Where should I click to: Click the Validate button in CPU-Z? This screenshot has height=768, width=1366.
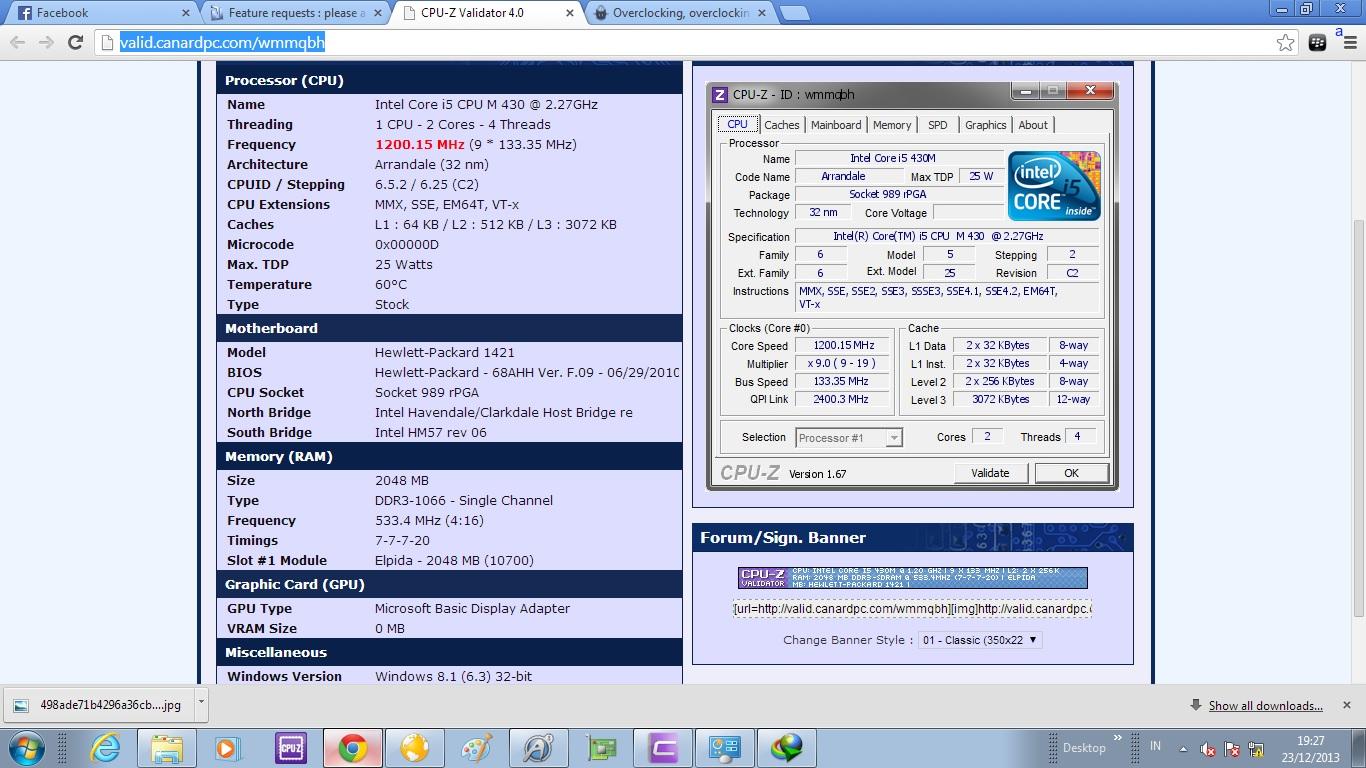(x=990, y=473)
